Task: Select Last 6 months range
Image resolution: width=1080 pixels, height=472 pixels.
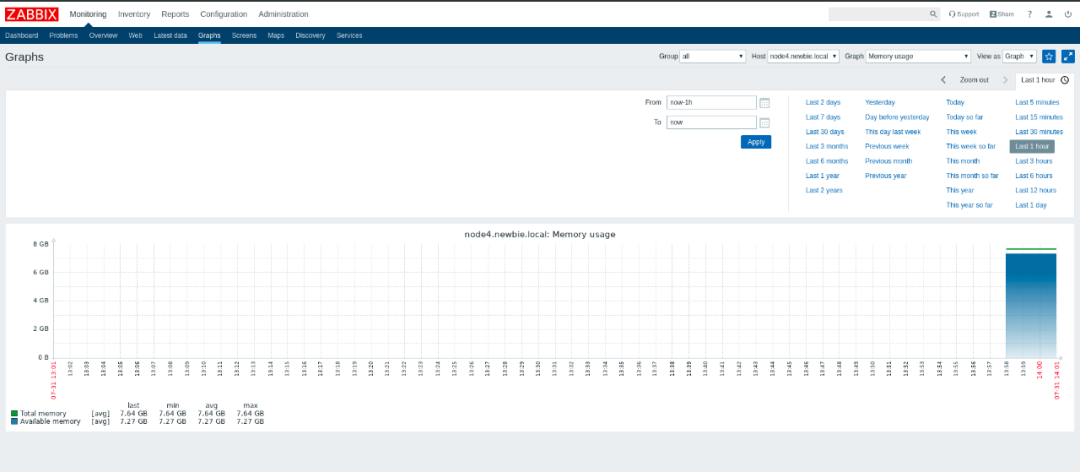Action: tap(827, 161)
